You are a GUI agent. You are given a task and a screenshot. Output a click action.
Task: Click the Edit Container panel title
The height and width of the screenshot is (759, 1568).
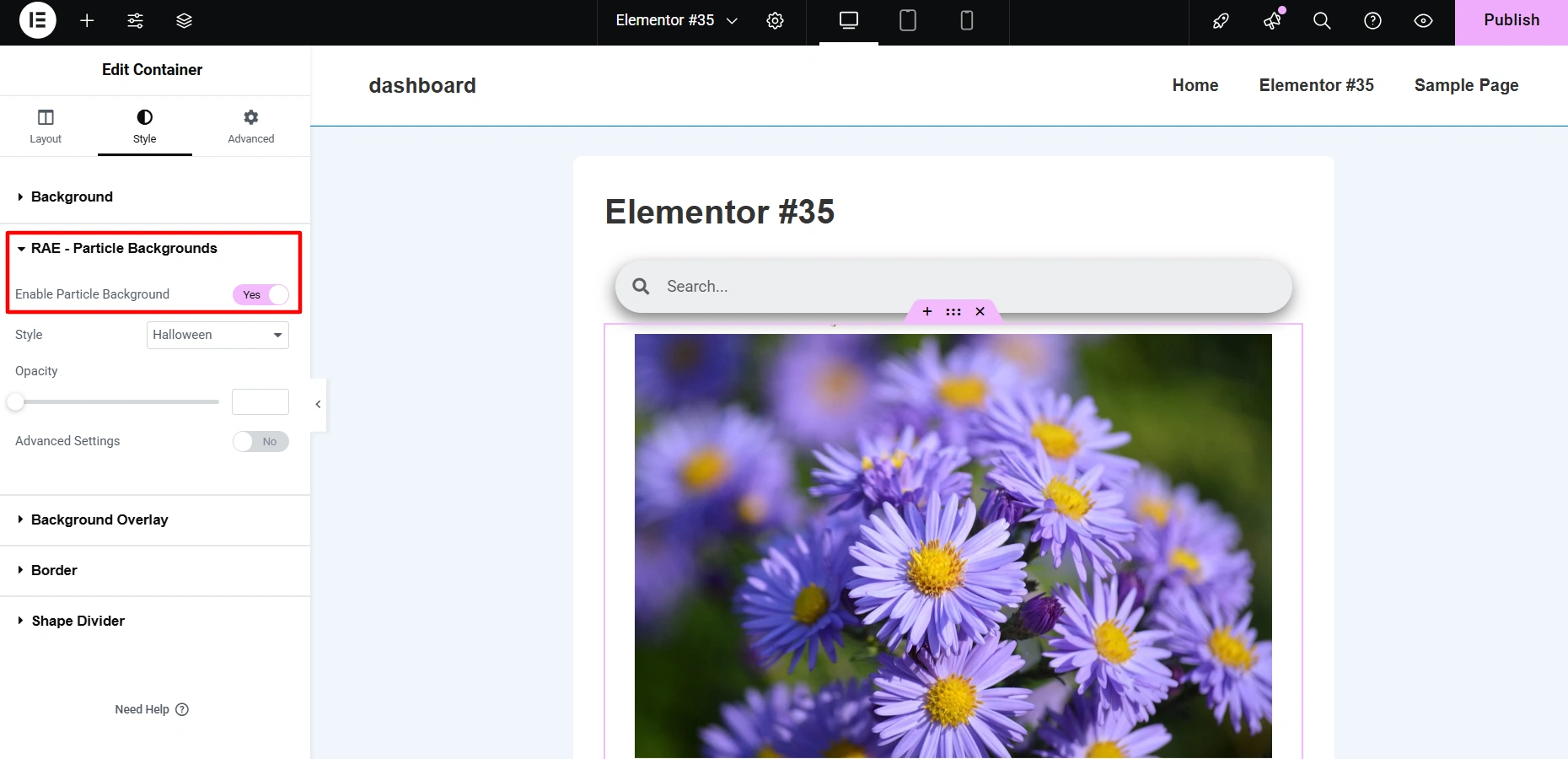point(153,70)
